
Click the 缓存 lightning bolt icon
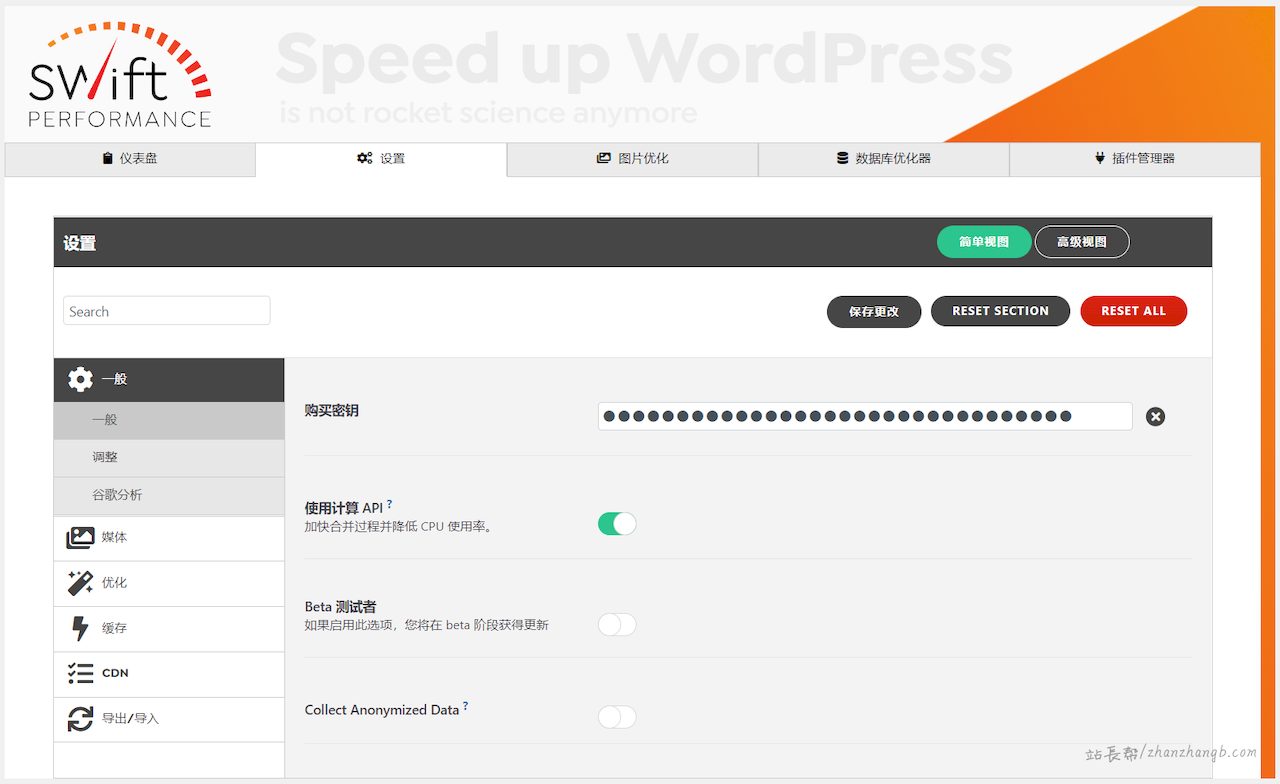[80, 628]
